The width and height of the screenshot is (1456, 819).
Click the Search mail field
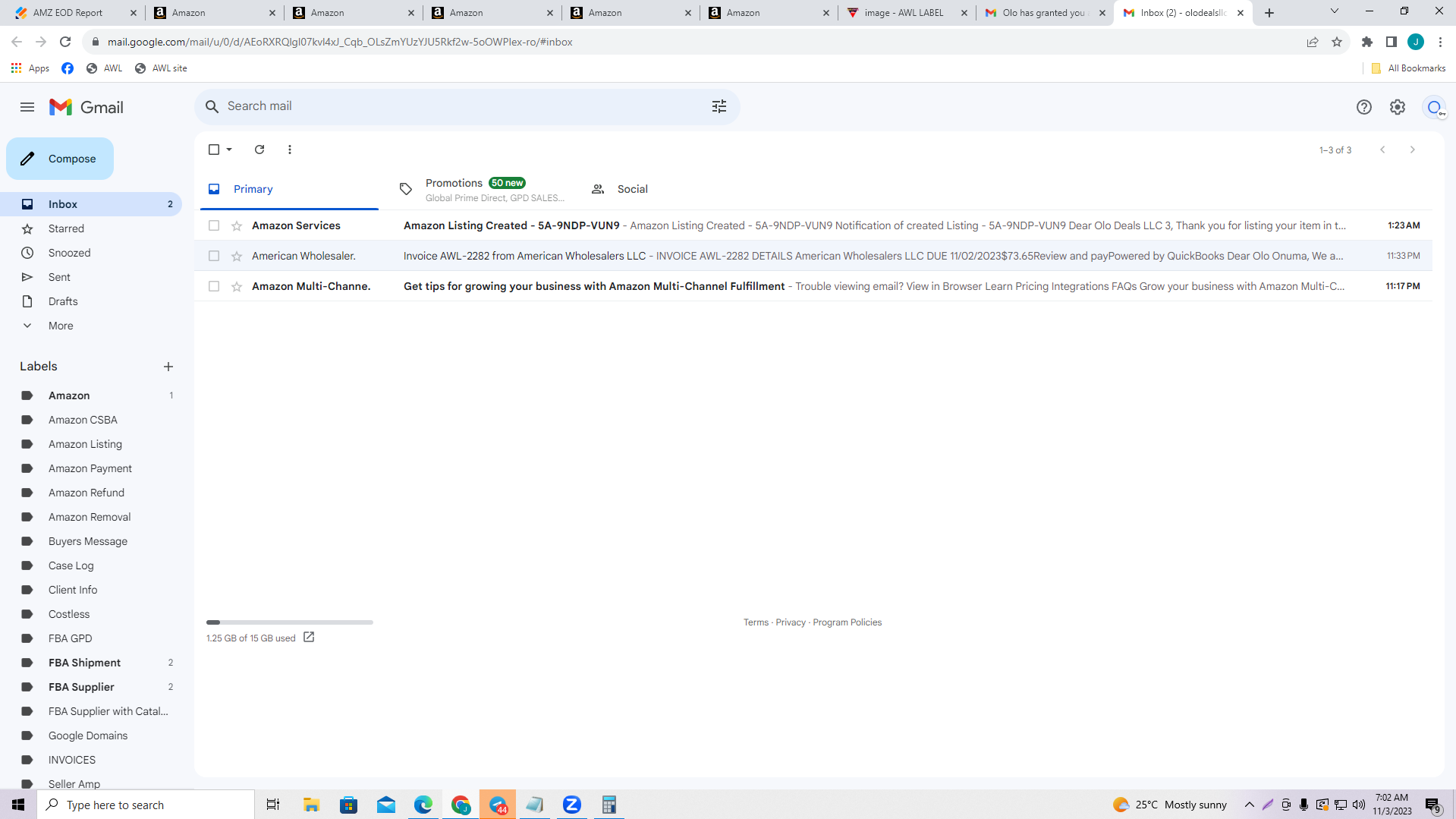(467, 106)
